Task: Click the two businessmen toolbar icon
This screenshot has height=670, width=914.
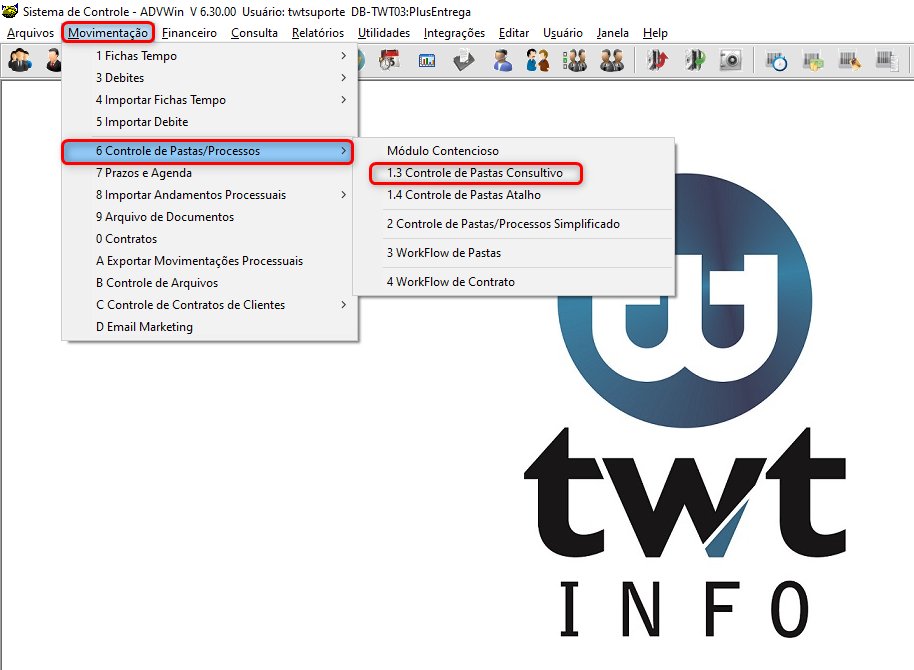Action: (x=611, y=61)
